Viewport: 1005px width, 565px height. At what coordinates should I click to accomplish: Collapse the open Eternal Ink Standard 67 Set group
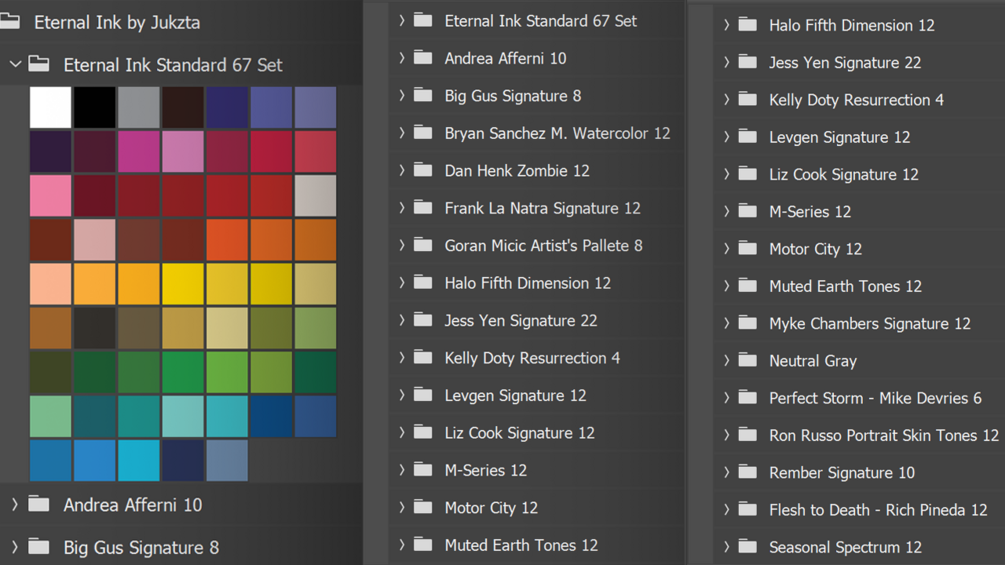(15, 65)
